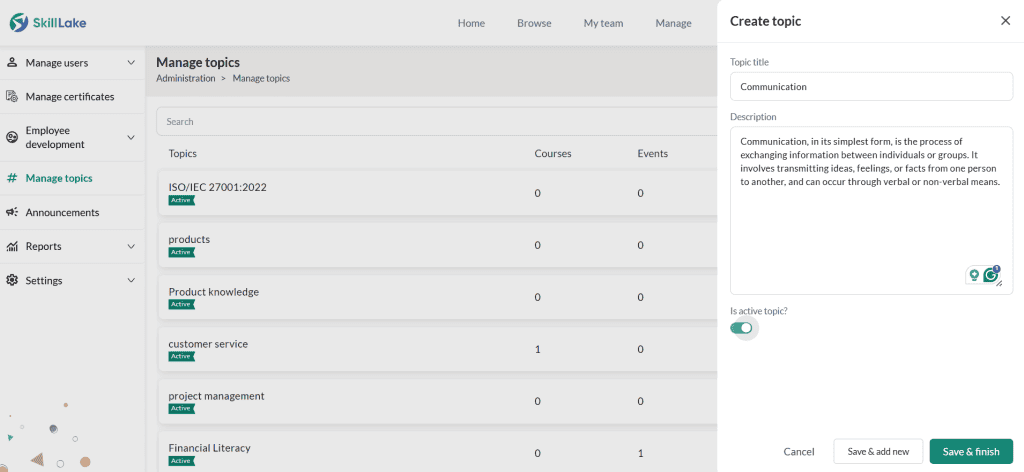Image resolution: width=1024 pixels, height=472 pixels.
Task: Click the topics Search field
Action: coord(436,121)
